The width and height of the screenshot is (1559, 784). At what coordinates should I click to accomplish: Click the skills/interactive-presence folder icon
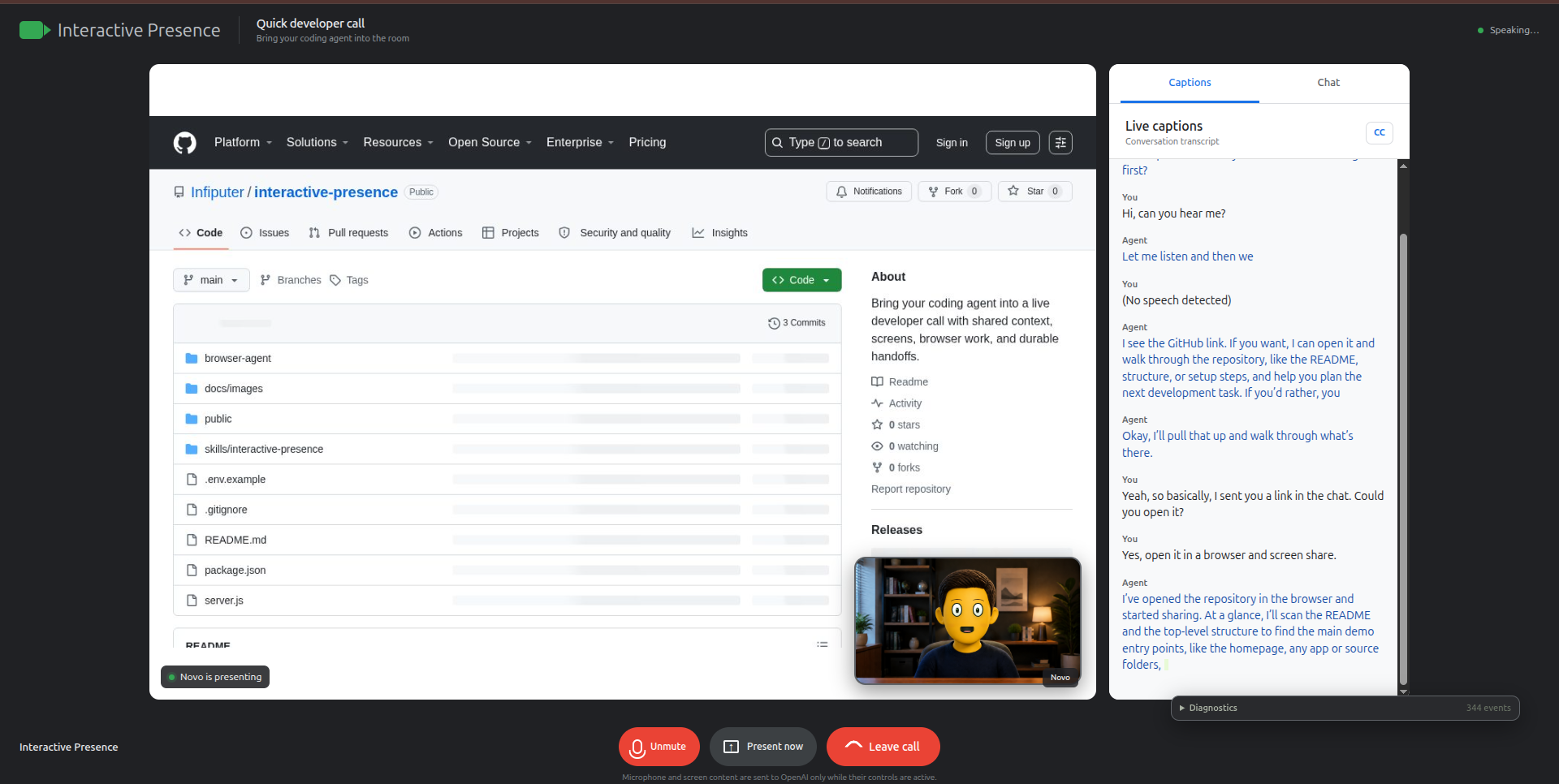(x=192, y=449)
